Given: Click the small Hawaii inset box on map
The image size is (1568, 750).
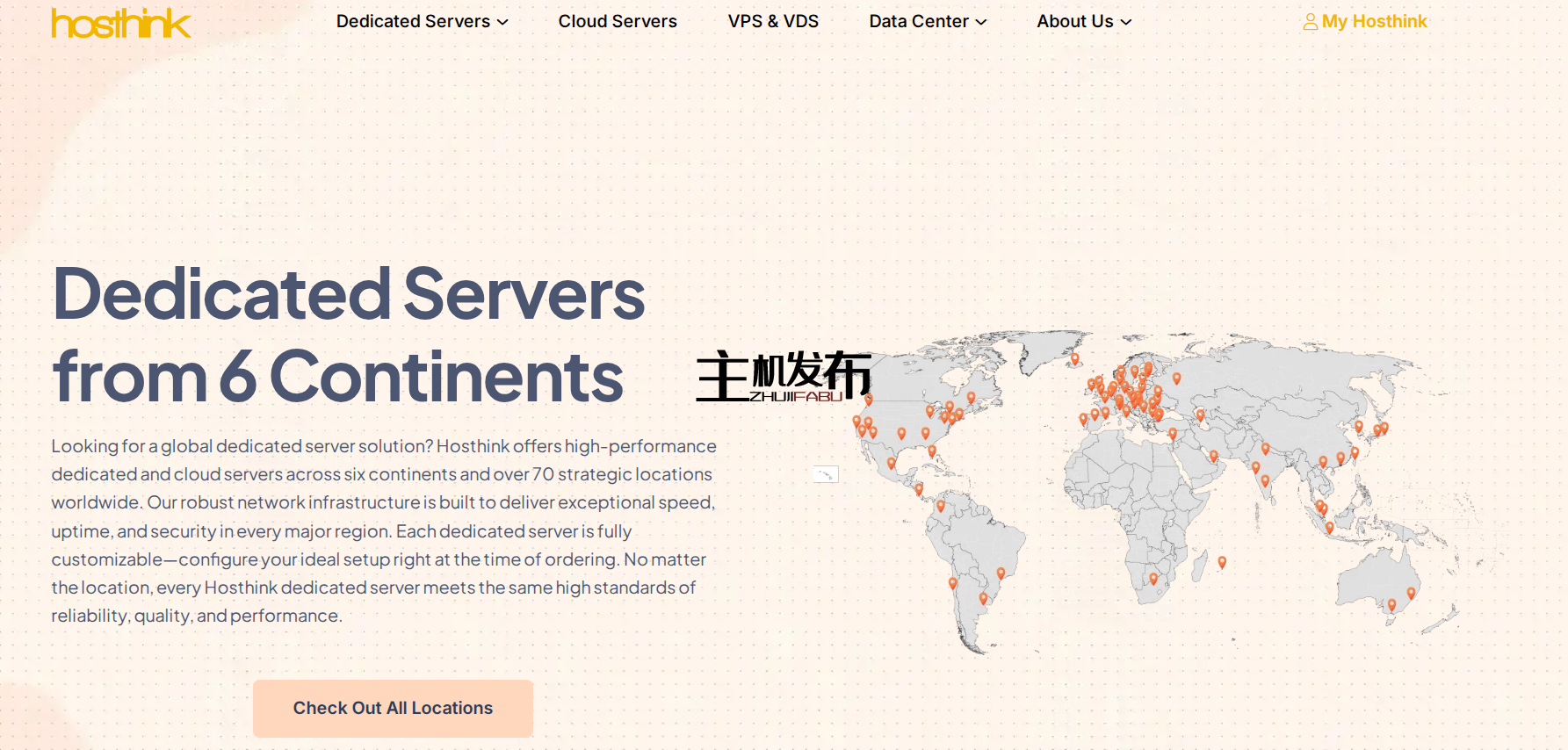Looking at the screenshot, I should coord(826,474).
